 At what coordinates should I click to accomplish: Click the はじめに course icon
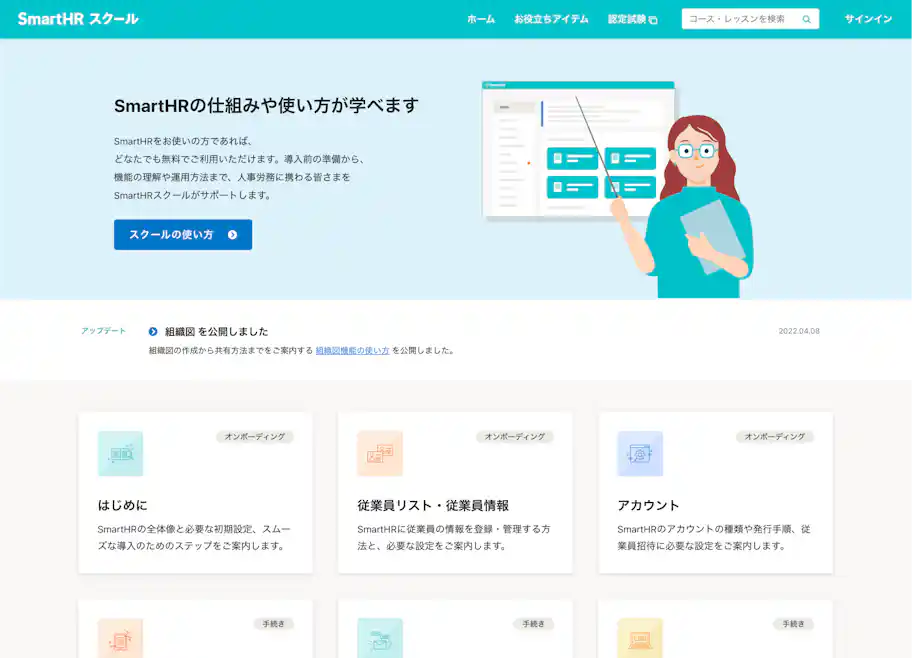click(x=120, y=453)
